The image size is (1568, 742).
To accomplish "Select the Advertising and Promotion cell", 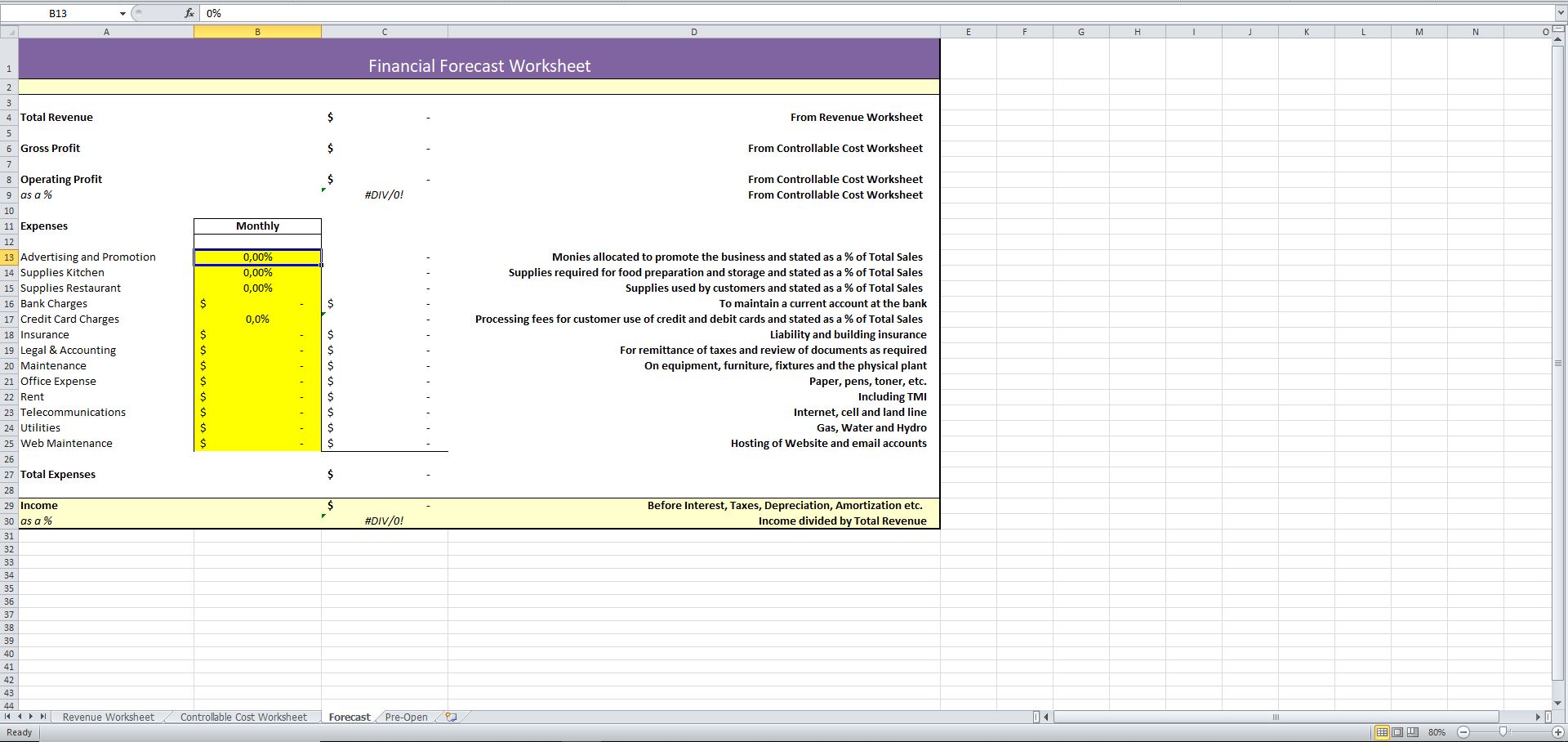I will [88, 257].
